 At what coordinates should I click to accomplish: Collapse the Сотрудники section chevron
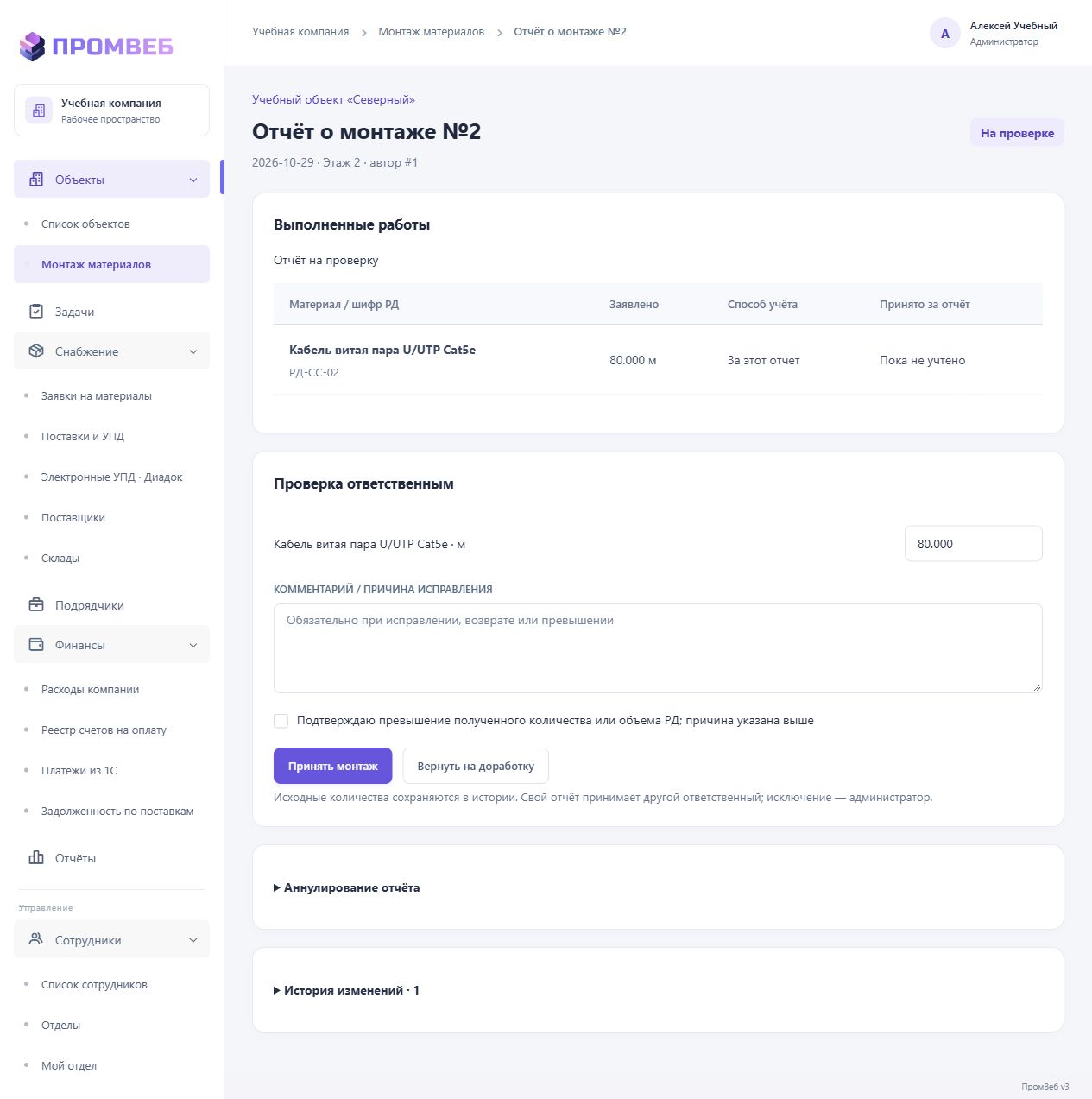point(193,940)
